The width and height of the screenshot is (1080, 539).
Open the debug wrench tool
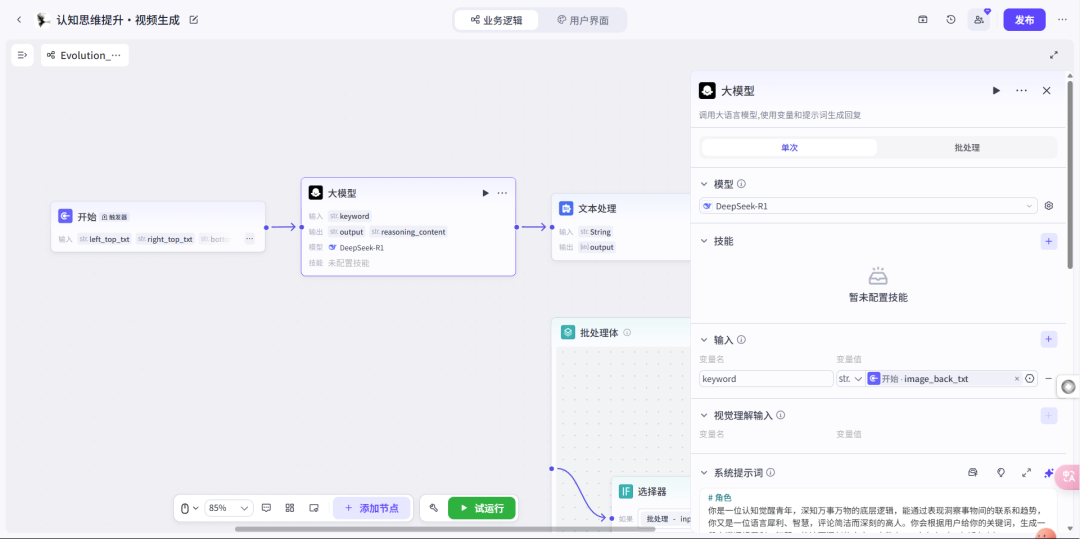tap(434, 508)
